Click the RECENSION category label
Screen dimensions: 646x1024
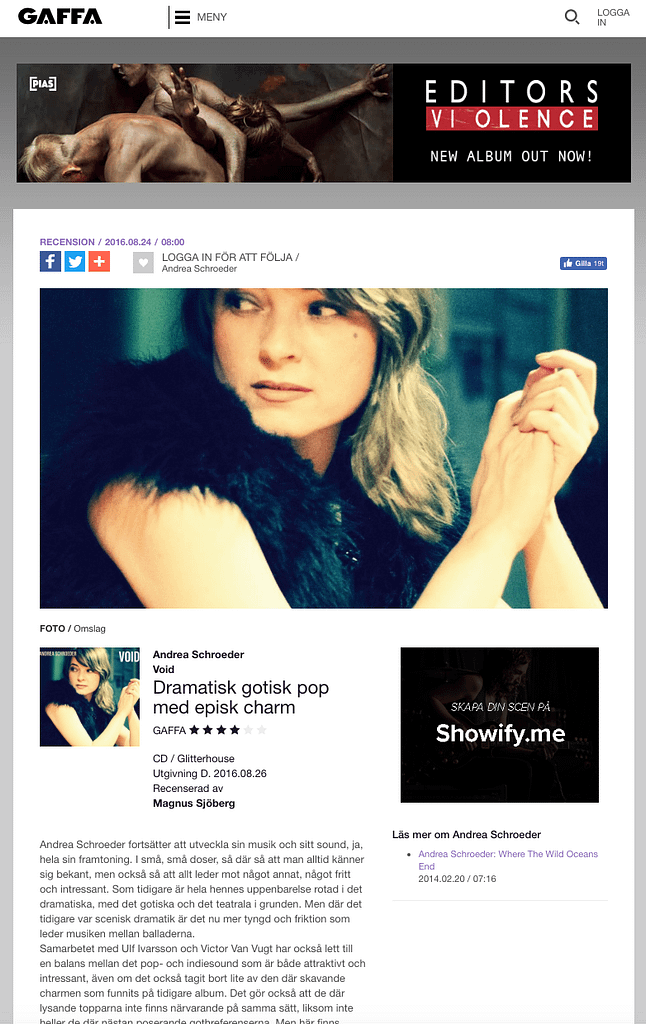[67, 242]
